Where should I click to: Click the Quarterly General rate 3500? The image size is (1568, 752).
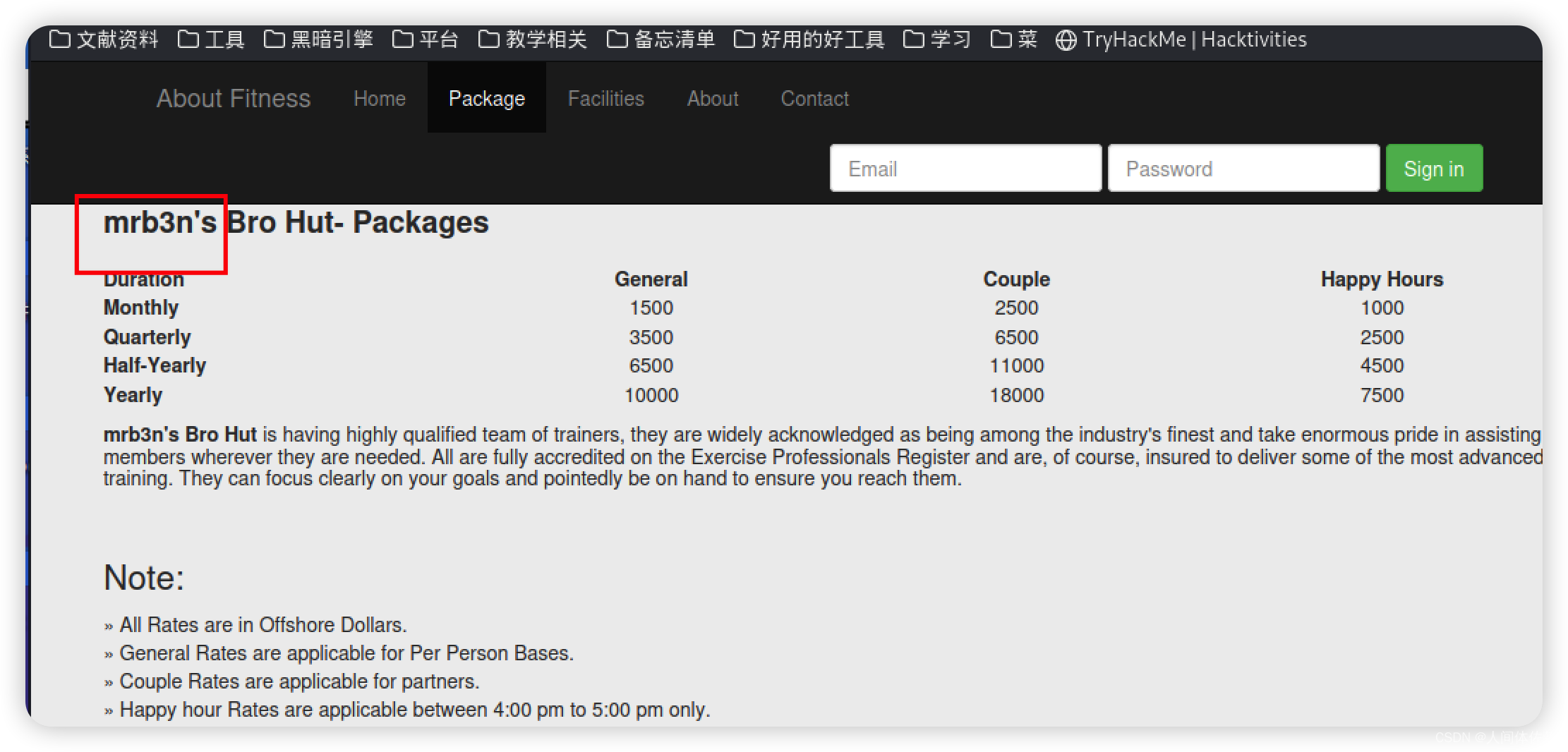651,337
